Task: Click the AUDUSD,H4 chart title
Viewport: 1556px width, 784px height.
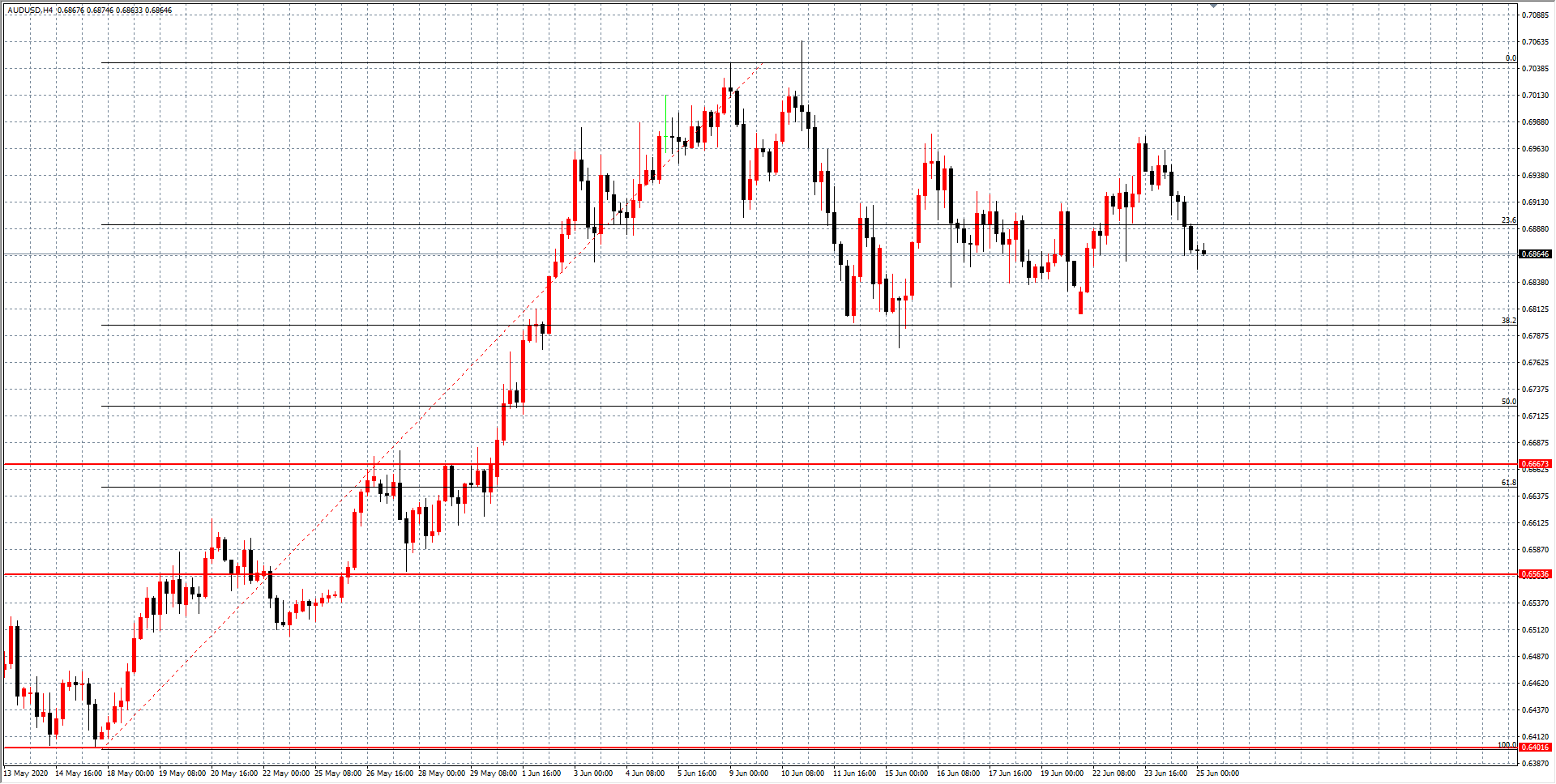Action: pos(30,11)
